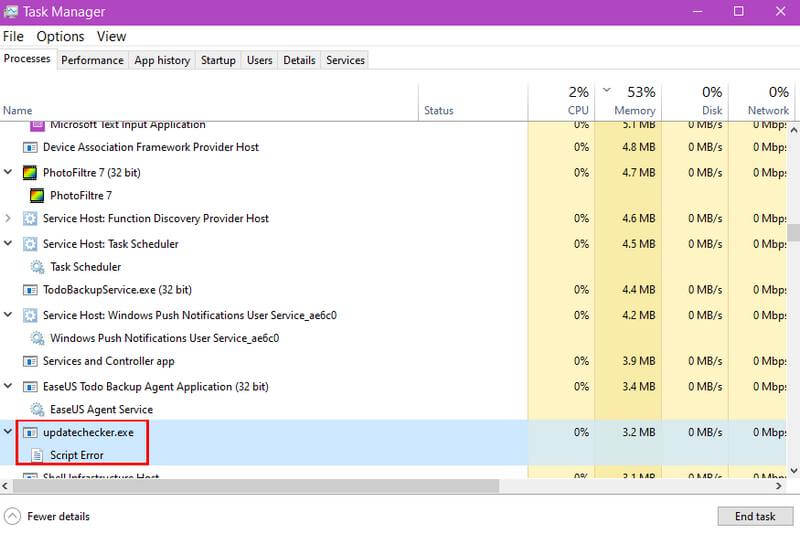Image resolution: width=800 pixels, height=534 pixels.
Task: Sort processes by CPU column header
Action: tap(561, 103)
